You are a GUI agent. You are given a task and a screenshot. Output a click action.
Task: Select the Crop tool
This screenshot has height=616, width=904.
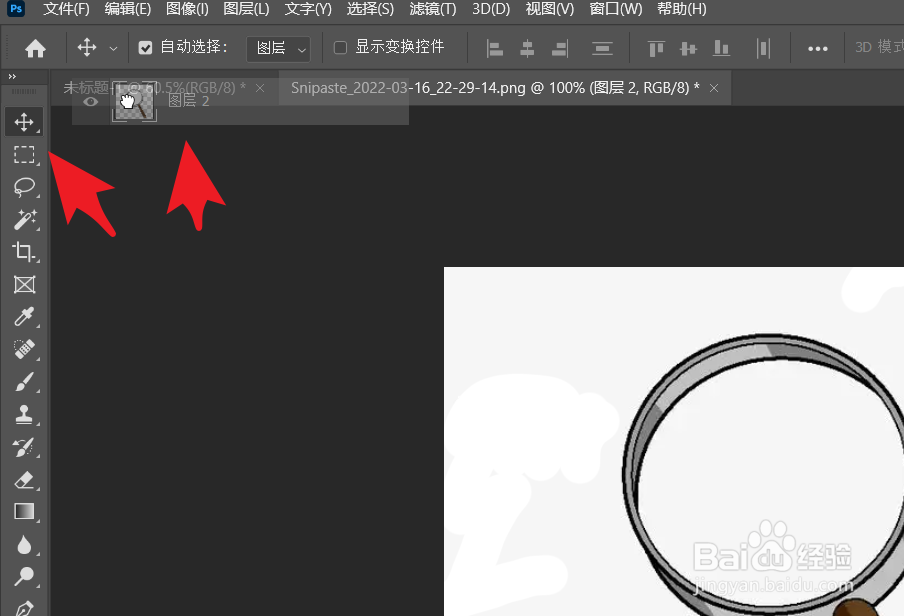tap(24, 253)
